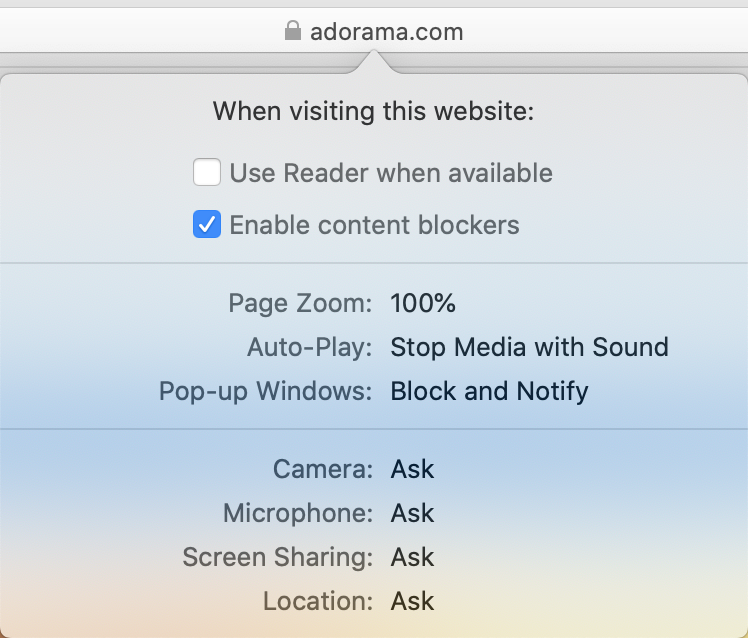
Task: Expand the Block and Notify pop-up menu
Action: coord(489,391)
